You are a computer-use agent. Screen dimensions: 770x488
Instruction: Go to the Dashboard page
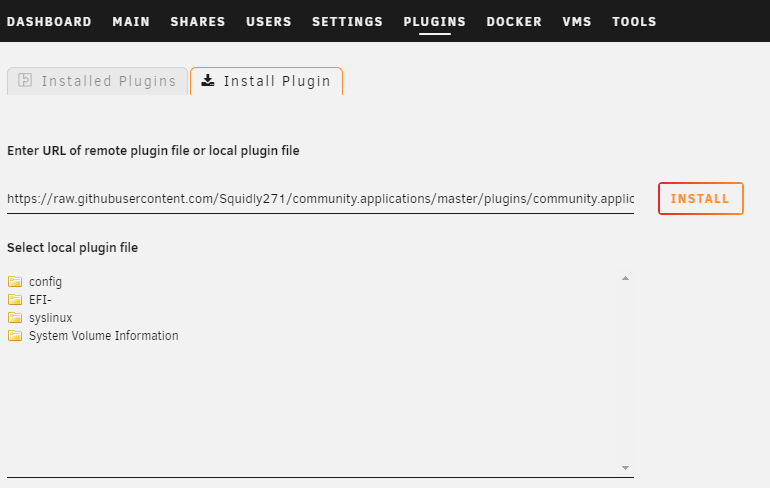(x=49, y=22)
